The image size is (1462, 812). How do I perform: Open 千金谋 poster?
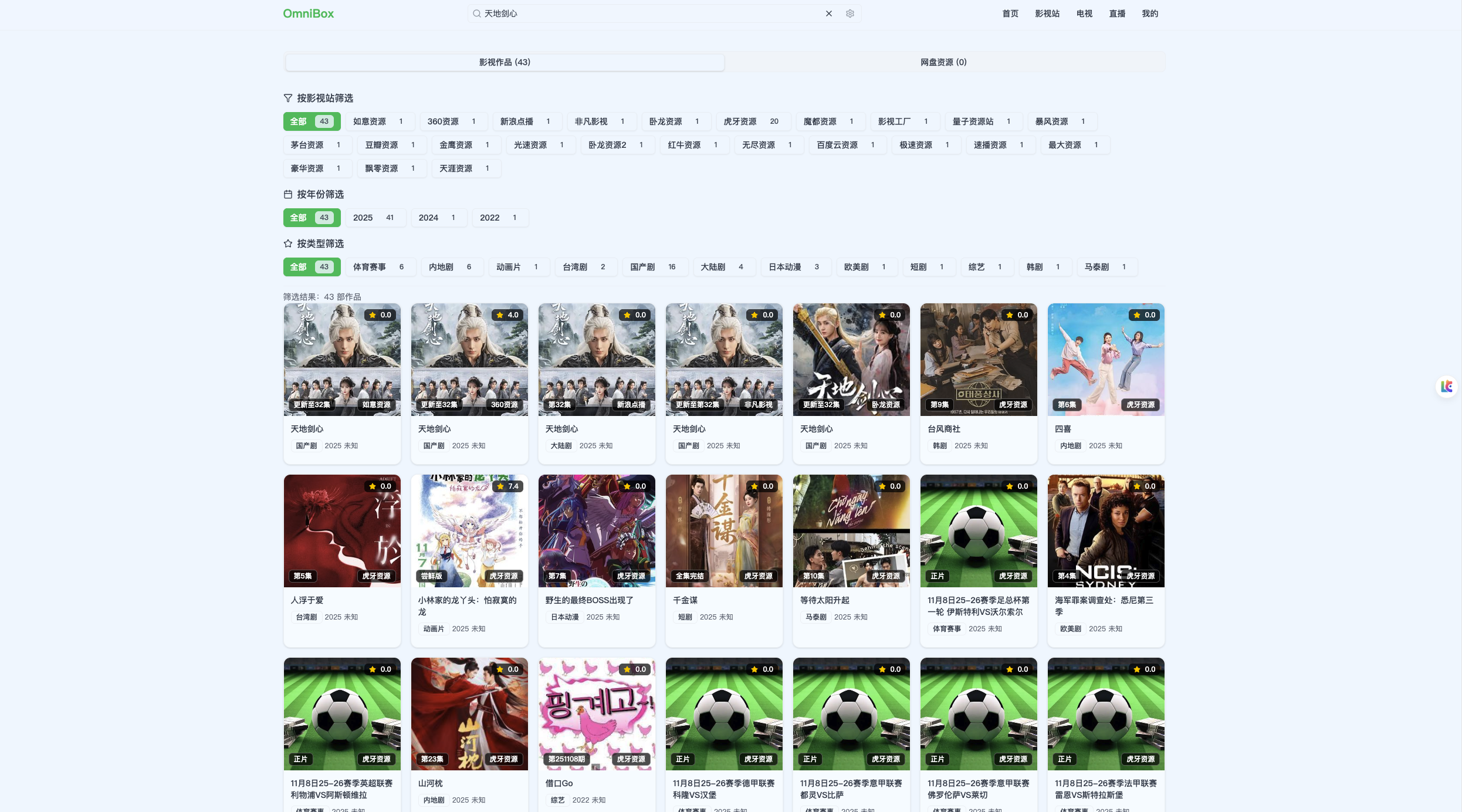(x=724, y=531)
